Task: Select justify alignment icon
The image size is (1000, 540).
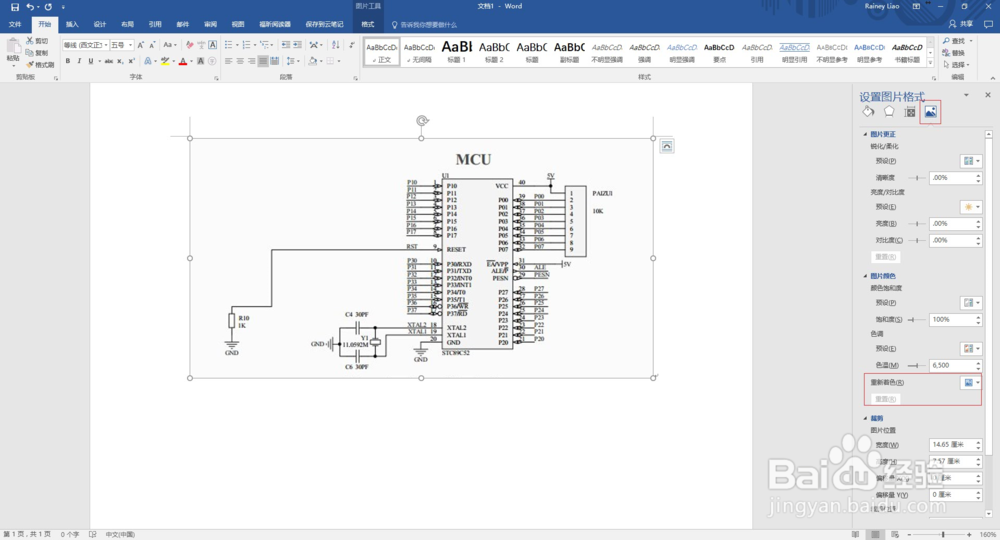Action: 263,61
